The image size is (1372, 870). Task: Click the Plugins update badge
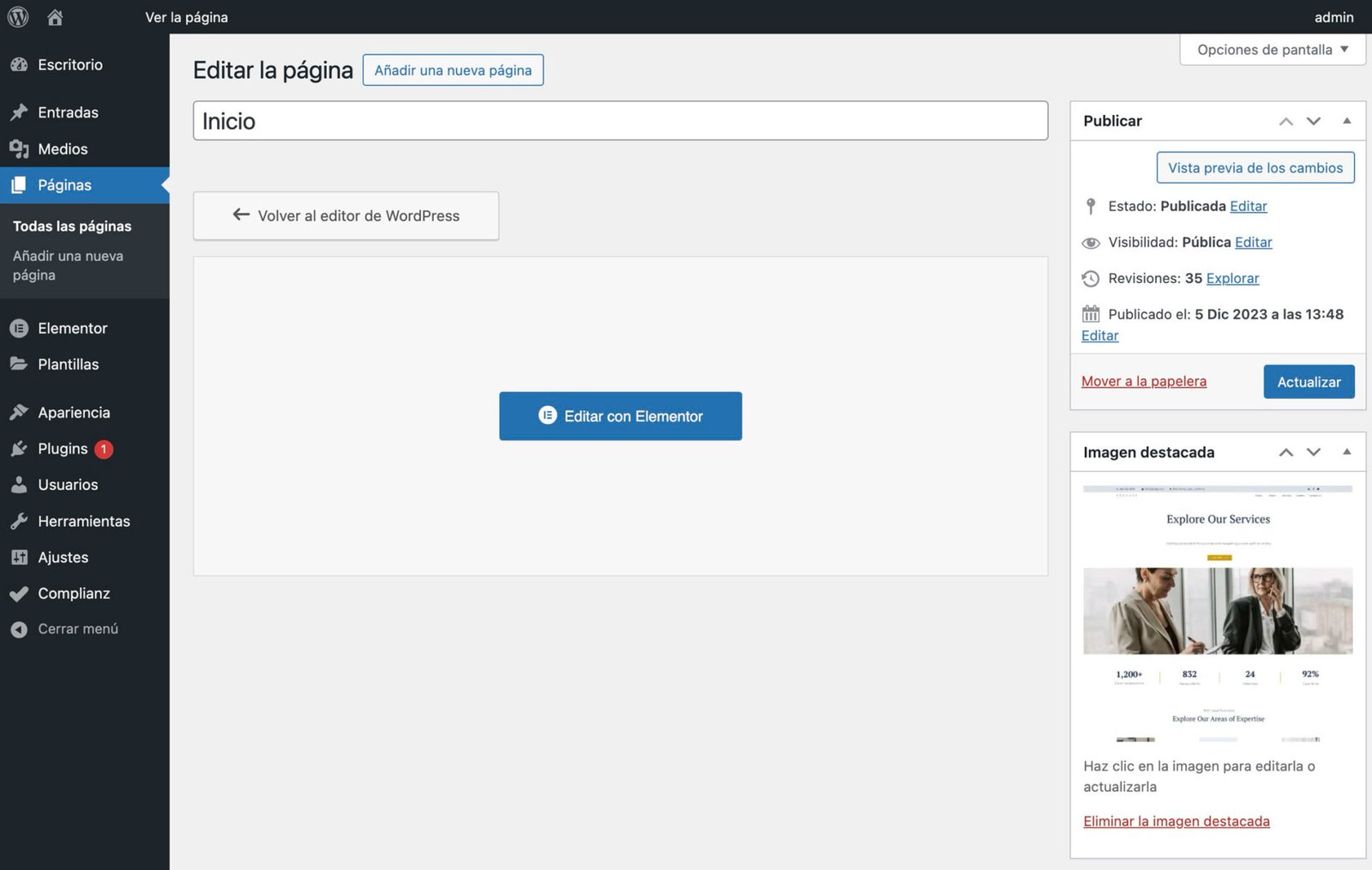pos(104,449)
